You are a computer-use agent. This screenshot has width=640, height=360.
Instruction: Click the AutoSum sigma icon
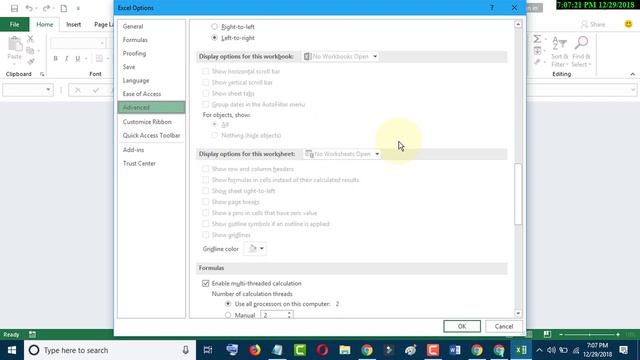(x=538, y=39)
